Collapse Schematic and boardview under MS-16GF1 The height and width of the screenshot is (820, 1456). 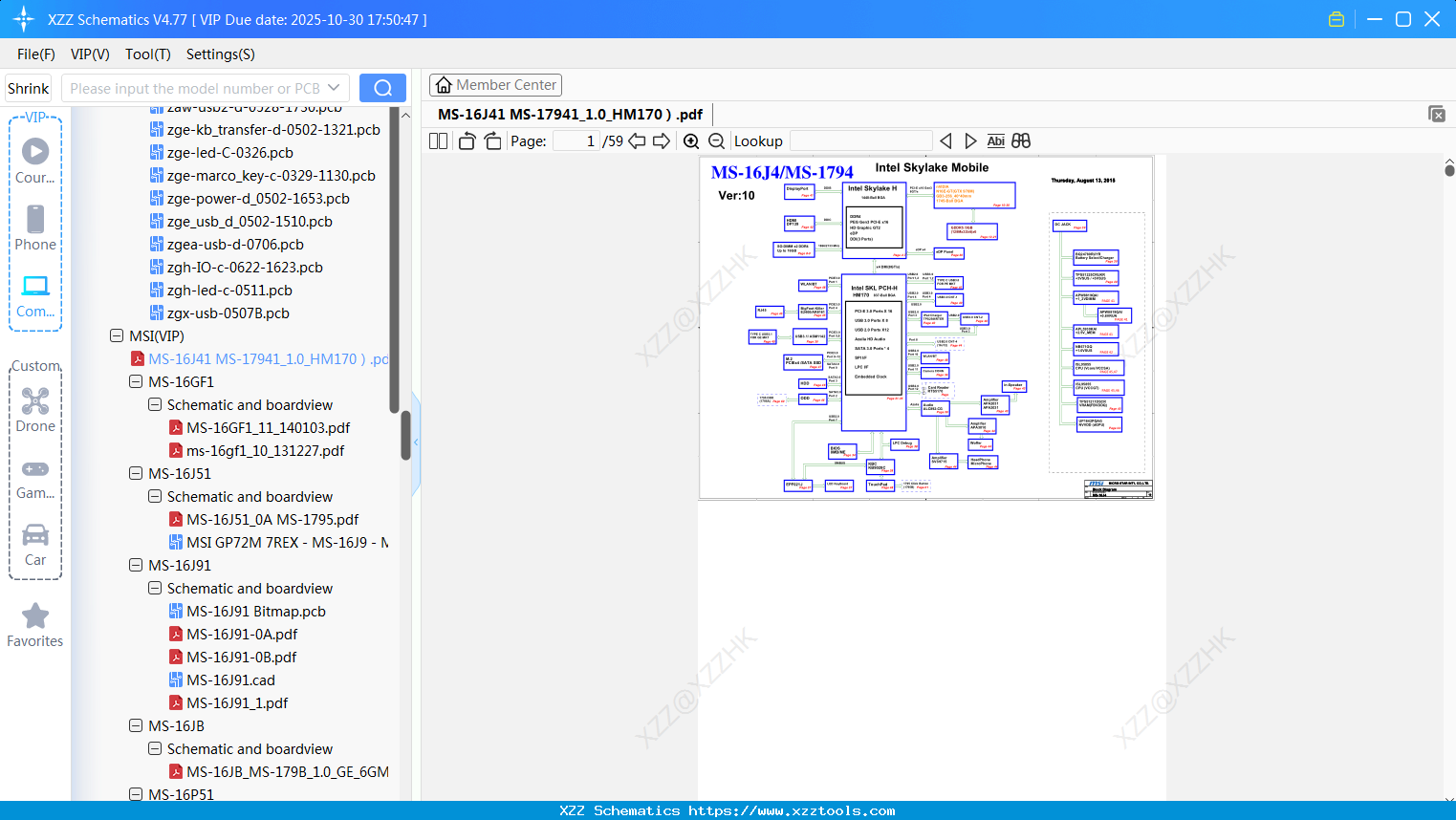click(155, 405)
